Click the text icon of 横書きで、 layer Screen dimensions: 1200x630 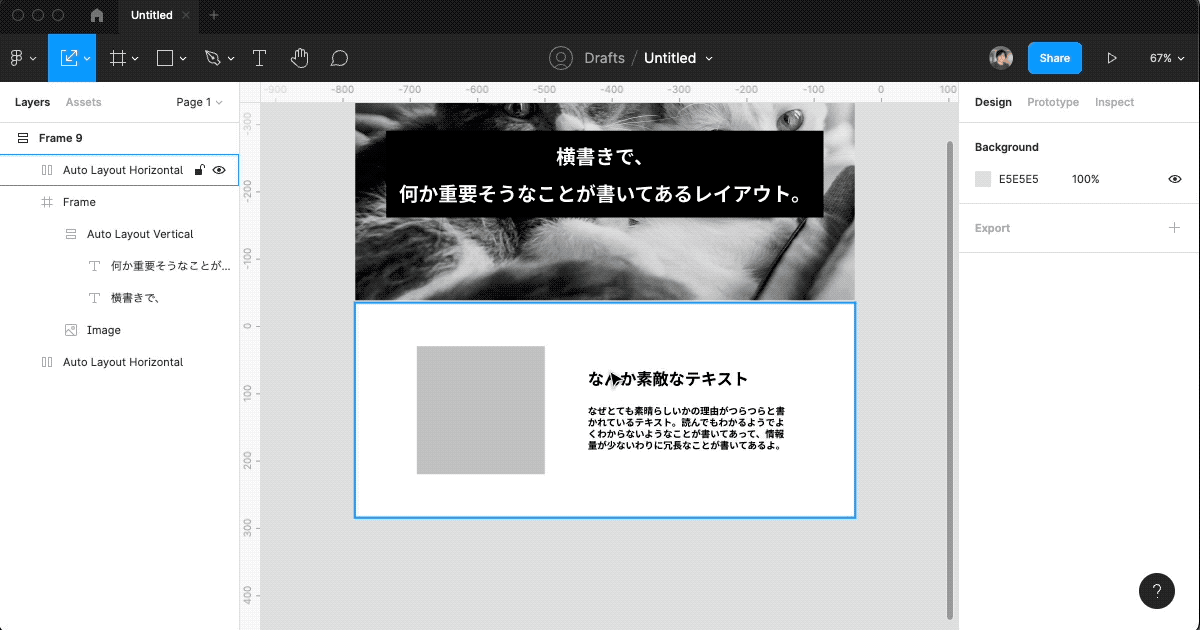click(95, 298)
